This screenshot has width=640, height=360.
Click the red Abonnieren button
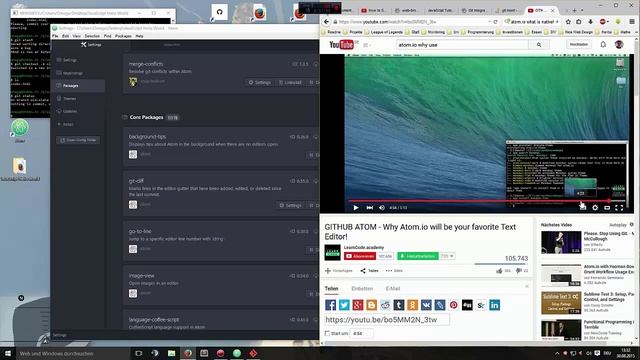click(x=360, y=256)
